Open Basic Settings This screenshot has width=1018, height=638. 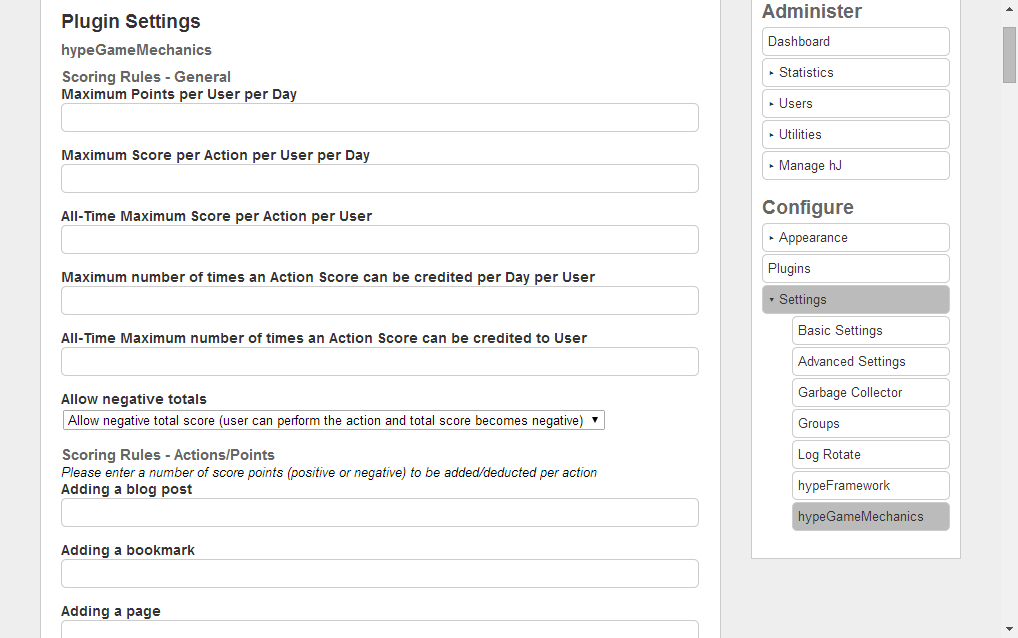click(870, 331)
